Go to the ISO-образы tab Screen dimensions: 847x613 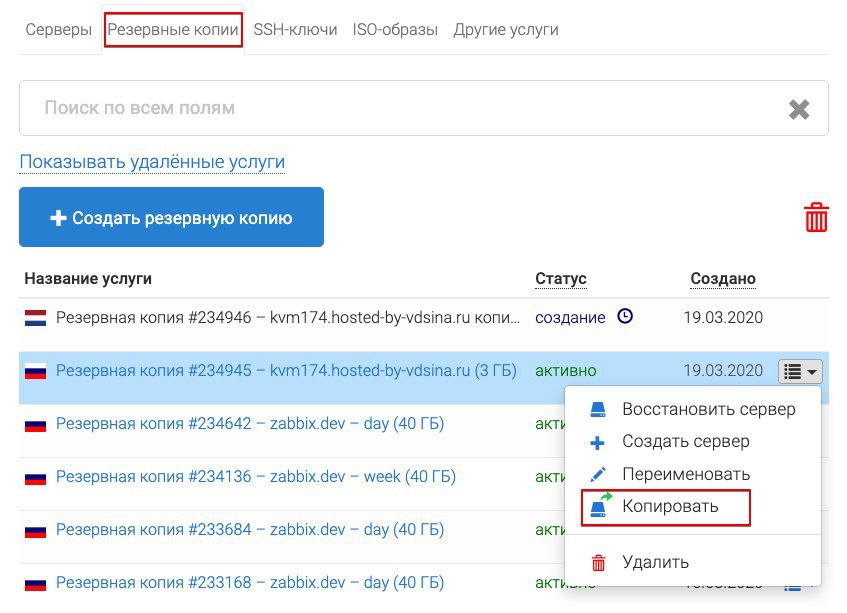(x=395, y=29)
